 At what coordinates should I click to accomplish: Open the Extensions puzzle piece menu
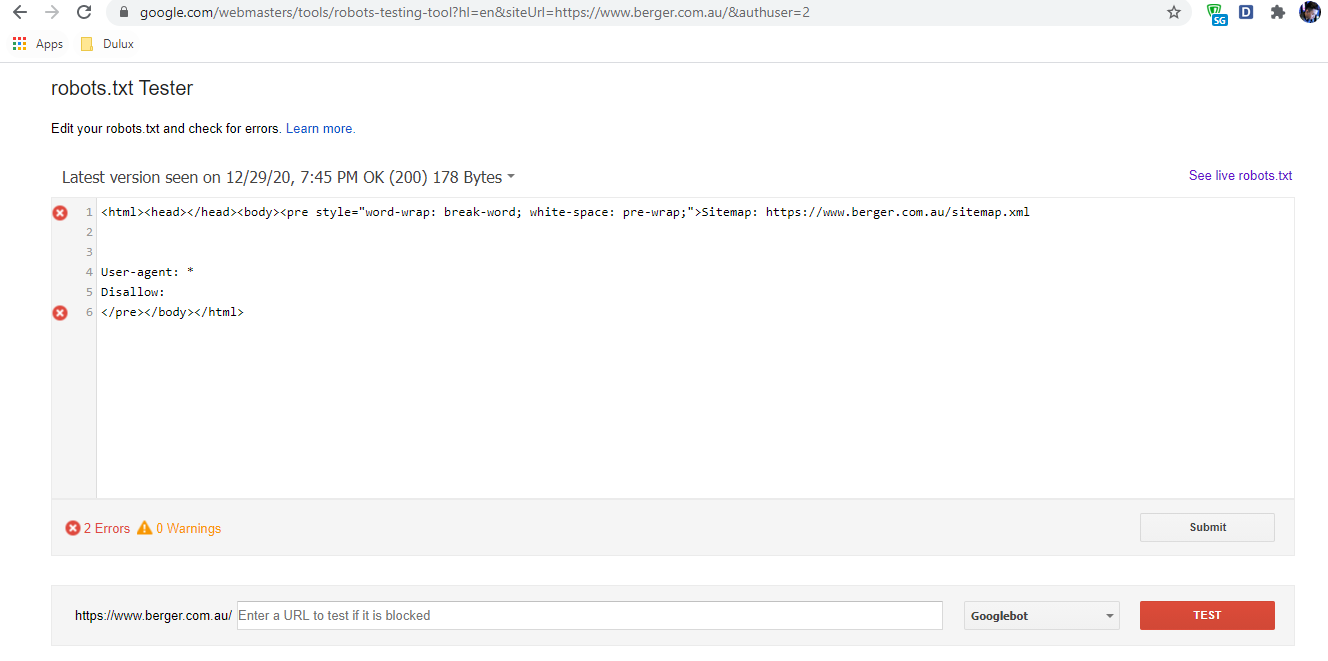1277,13
